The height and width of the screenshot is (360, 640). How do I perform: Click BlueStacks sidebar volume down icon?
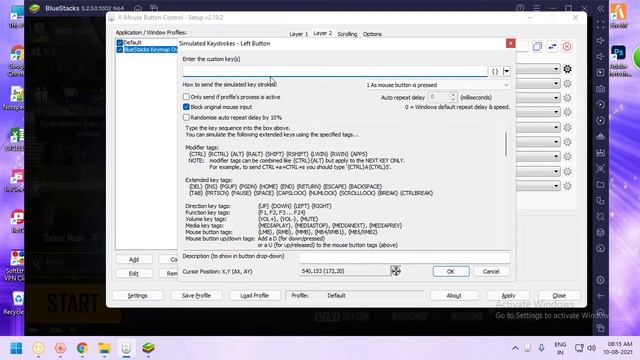[x=600, y=56]
